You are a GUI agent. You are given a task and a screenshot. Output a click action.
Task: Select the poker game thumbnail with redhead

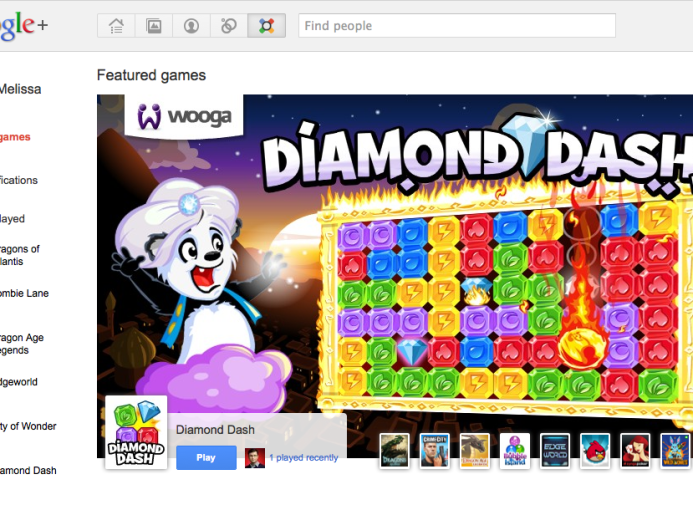pos(635,450)
